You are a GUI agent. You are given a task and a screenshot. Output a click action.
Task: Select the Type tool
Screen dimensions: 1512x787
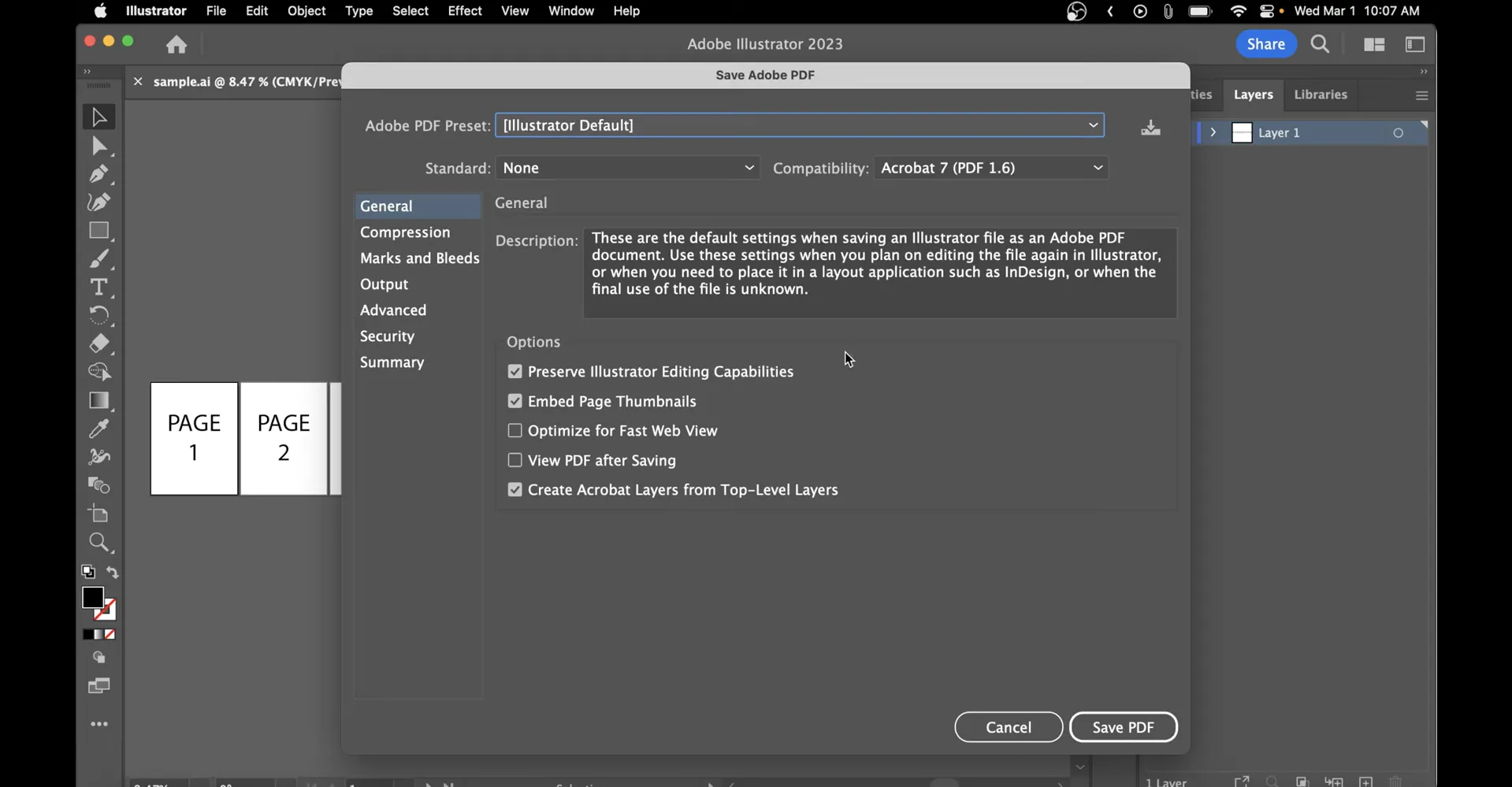pyautogui.click(x=100, y=288)
